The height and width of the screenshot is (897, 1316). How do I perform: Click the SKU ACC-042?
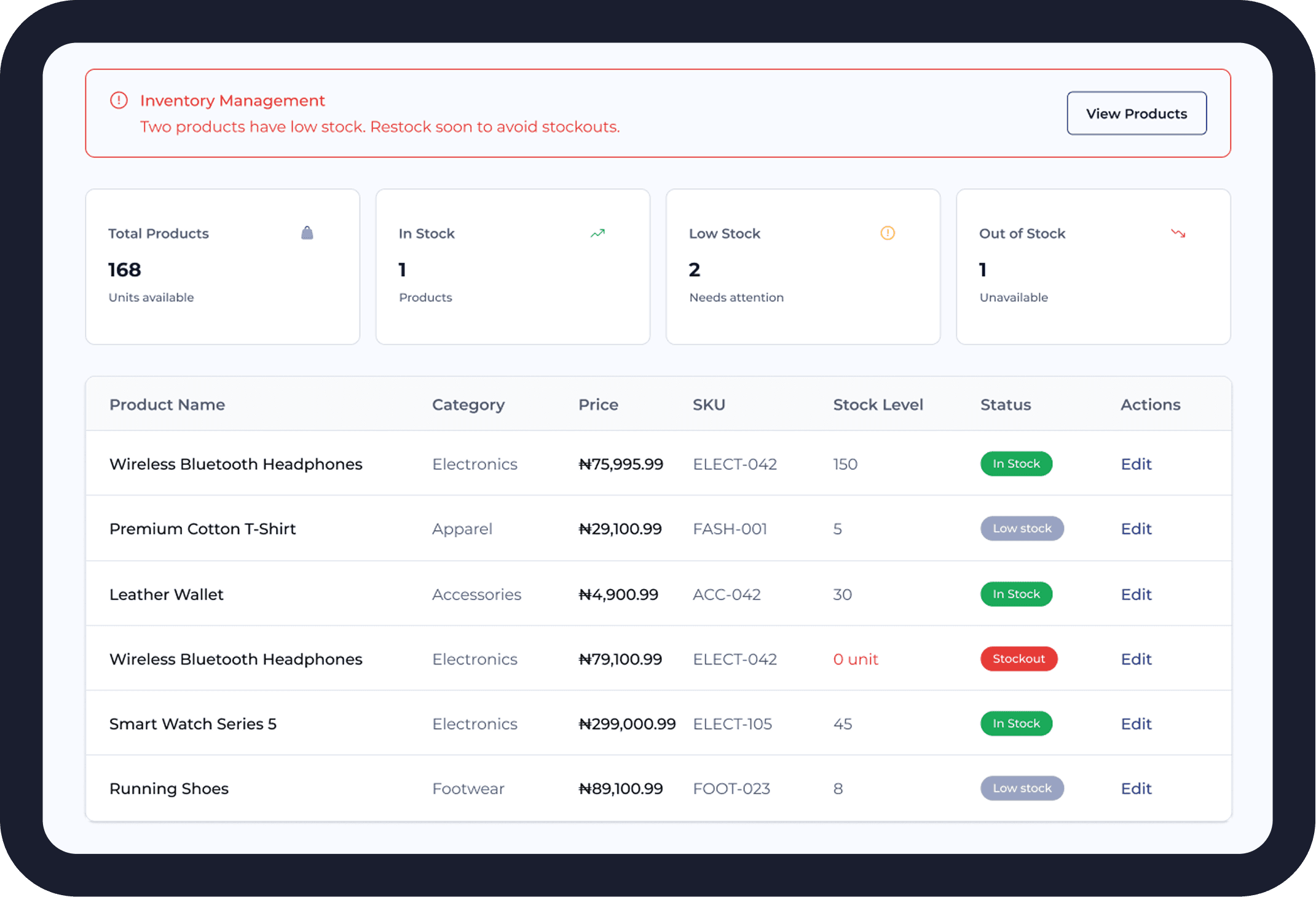(727, 595)
